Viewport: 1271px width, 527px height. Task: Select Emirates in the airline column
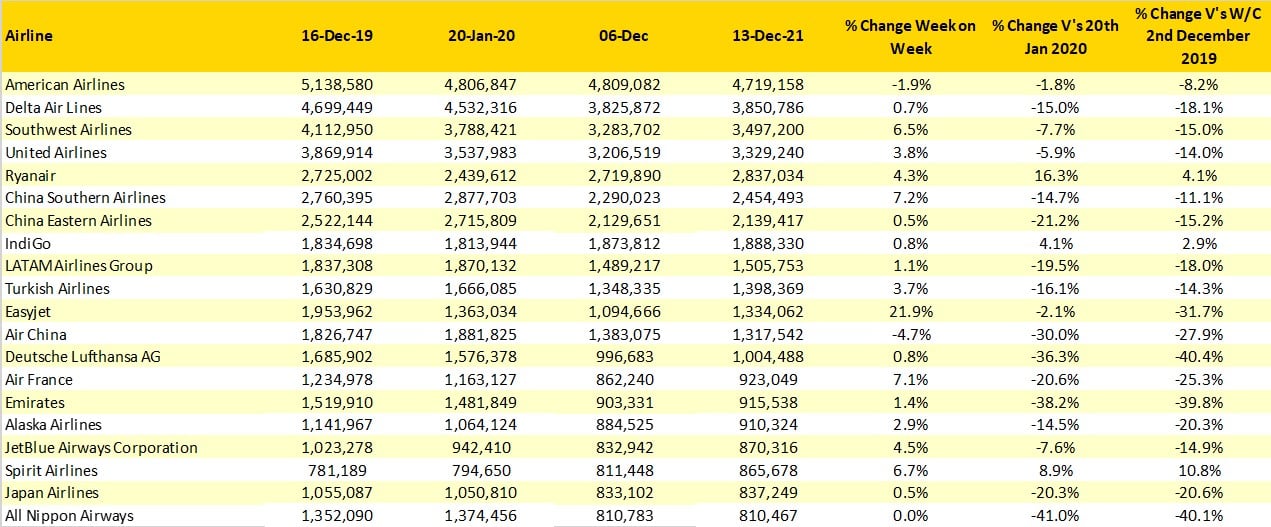pos(35,402)
